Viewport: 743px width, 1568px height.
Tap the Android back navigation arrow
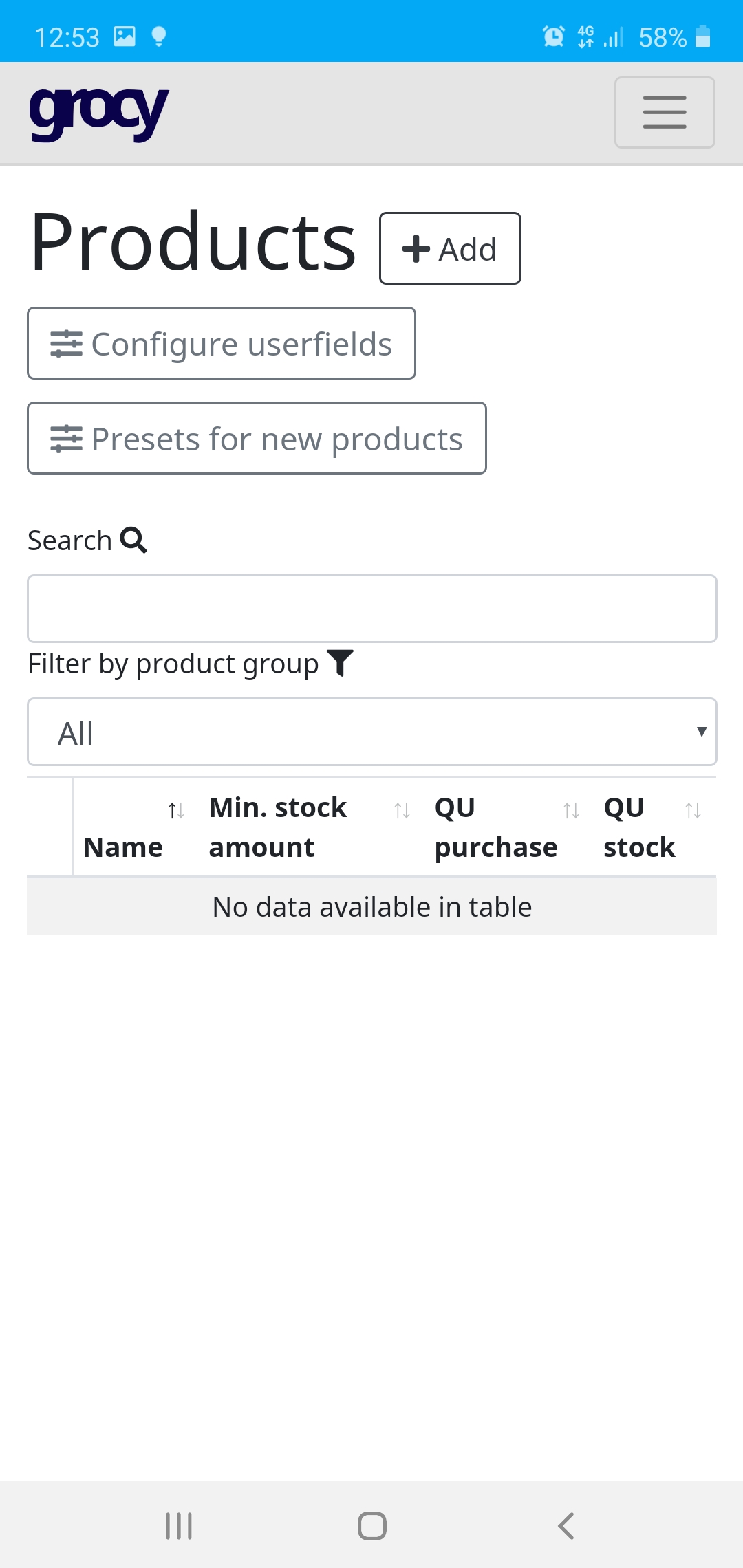click(x=566, y=1525)
